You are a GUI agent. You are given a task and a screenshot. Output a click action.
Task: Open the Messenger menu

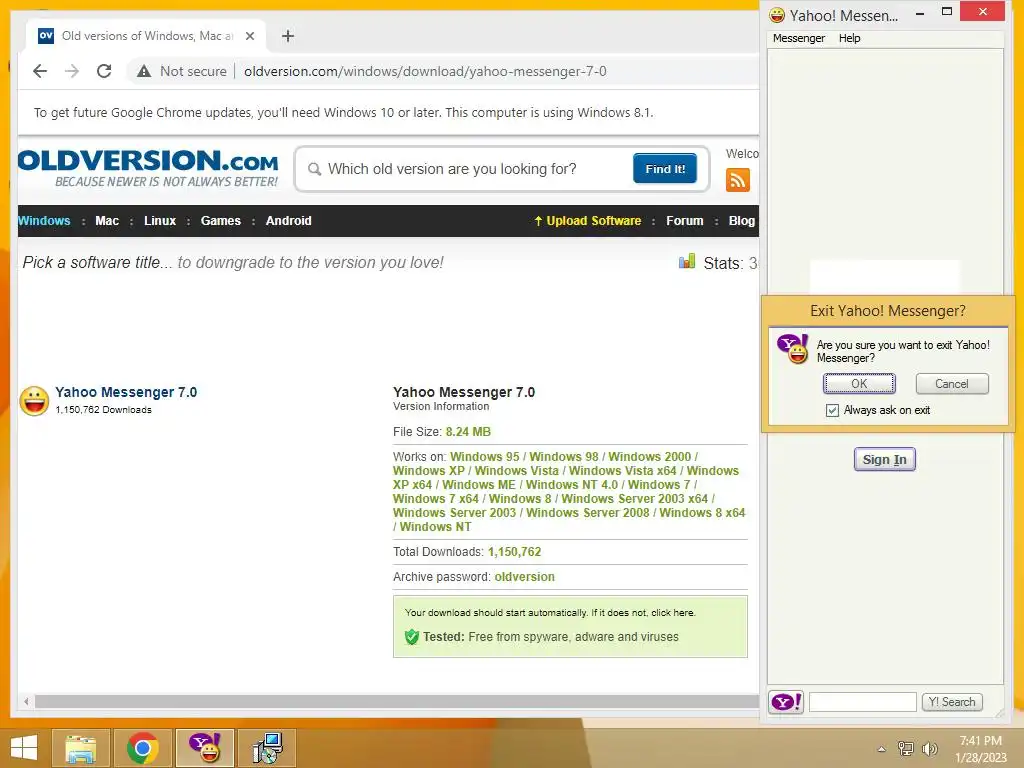coord(799,38)
